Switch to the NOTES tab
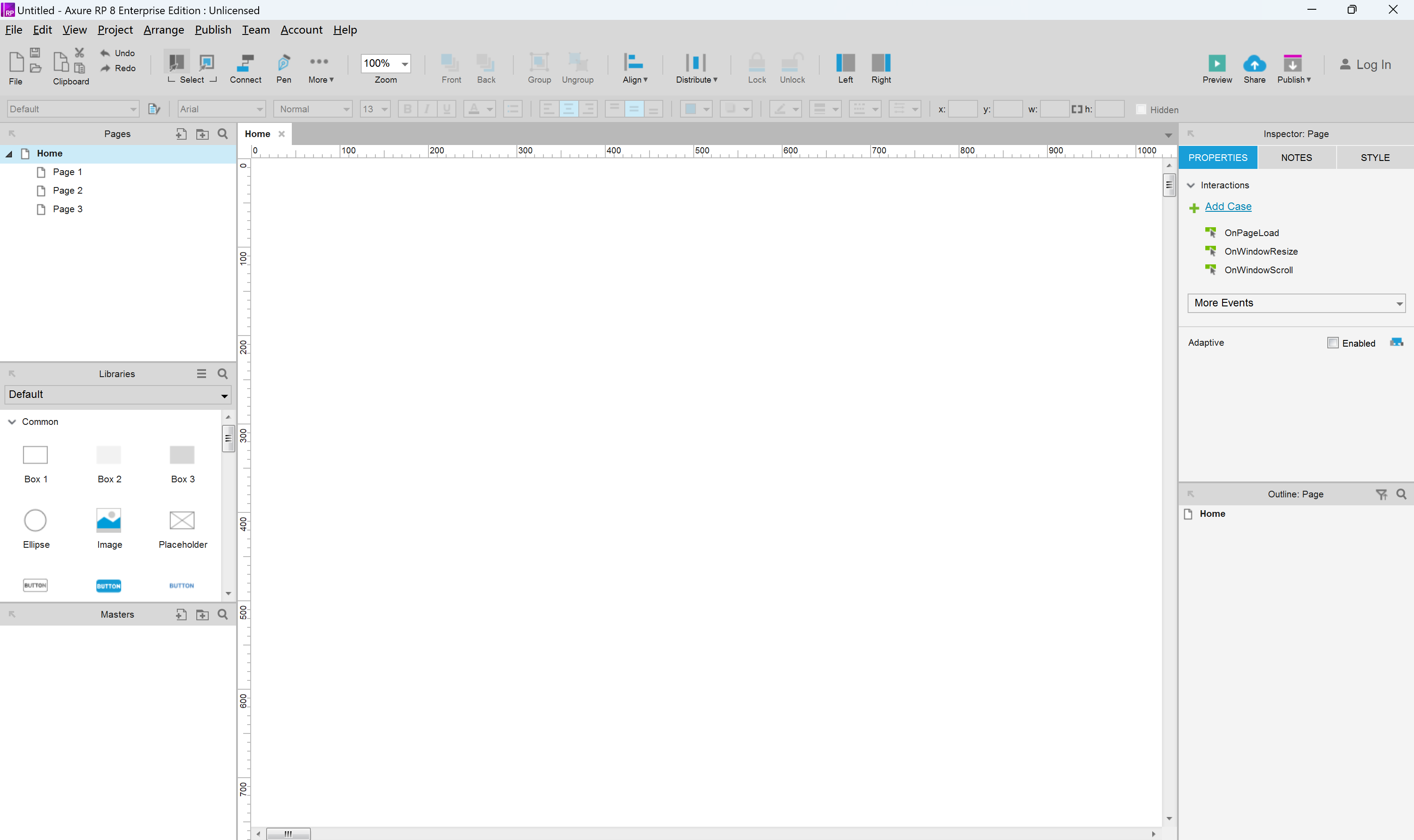The width and height of the screenshot is (1414, 840). point(1296,157)
